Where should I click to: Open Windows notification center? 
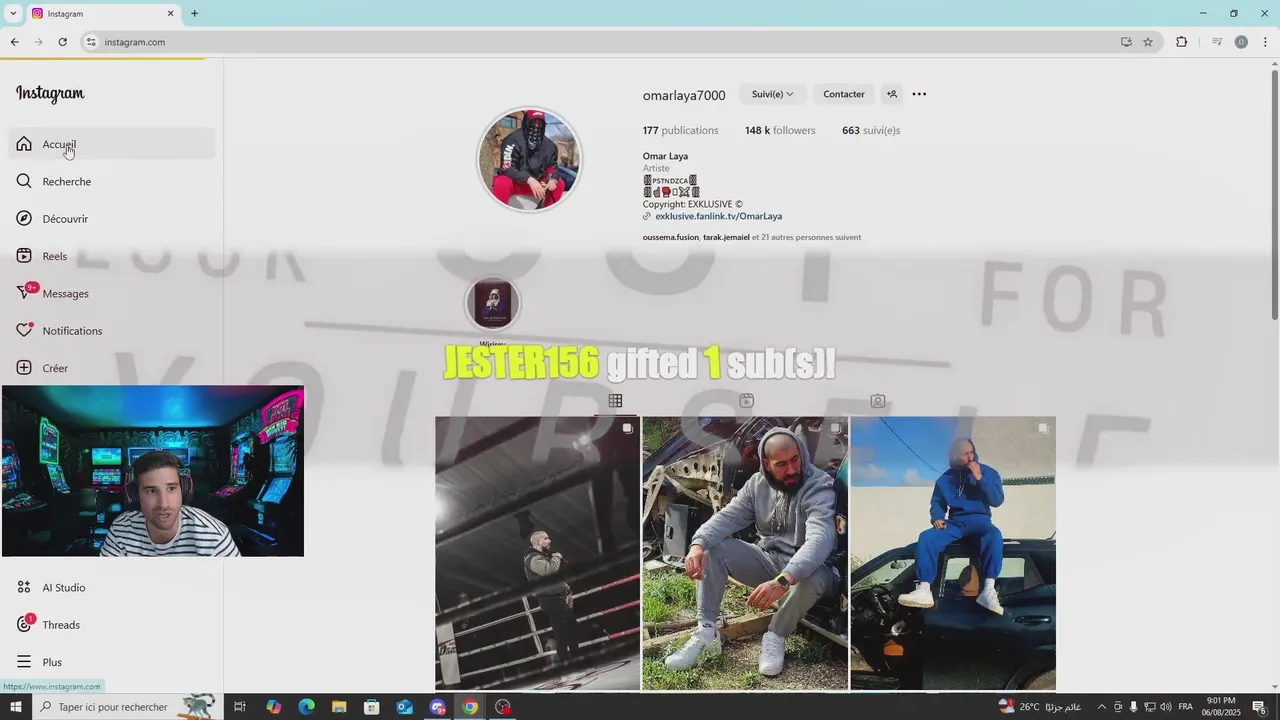(x=1259, y=707)
